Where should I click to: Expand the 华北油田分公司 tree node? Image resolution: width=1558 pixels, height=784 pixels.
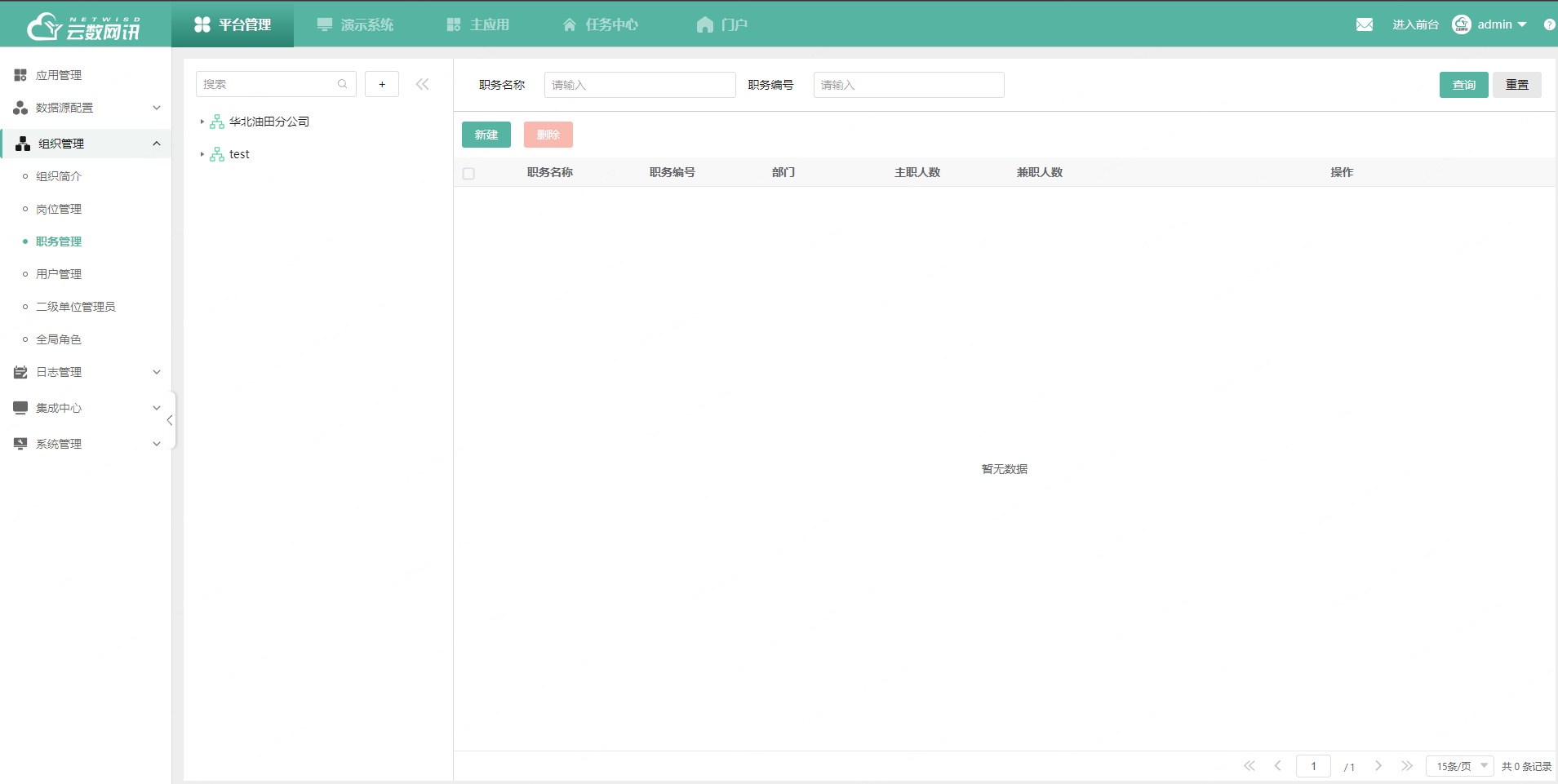(202, 122)
